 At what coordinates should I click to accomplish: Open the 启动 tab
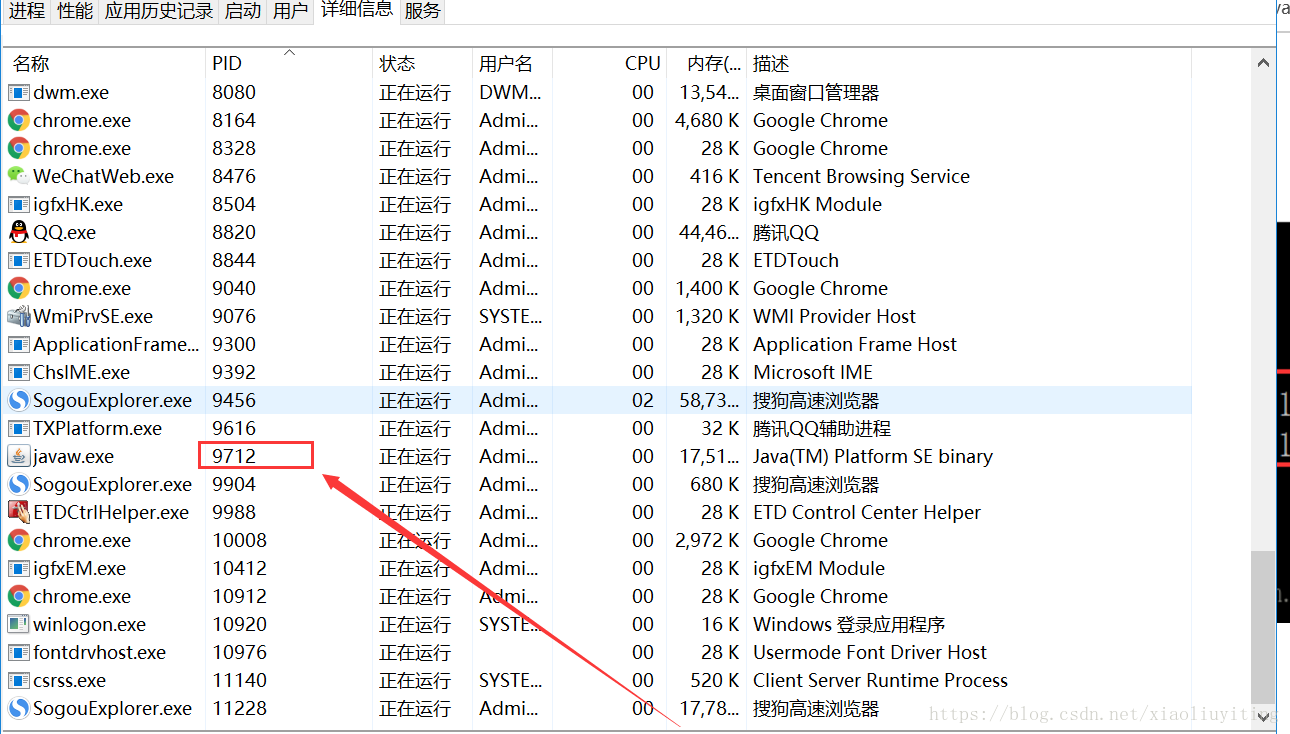pyautogui.click(x=243, y=11)
